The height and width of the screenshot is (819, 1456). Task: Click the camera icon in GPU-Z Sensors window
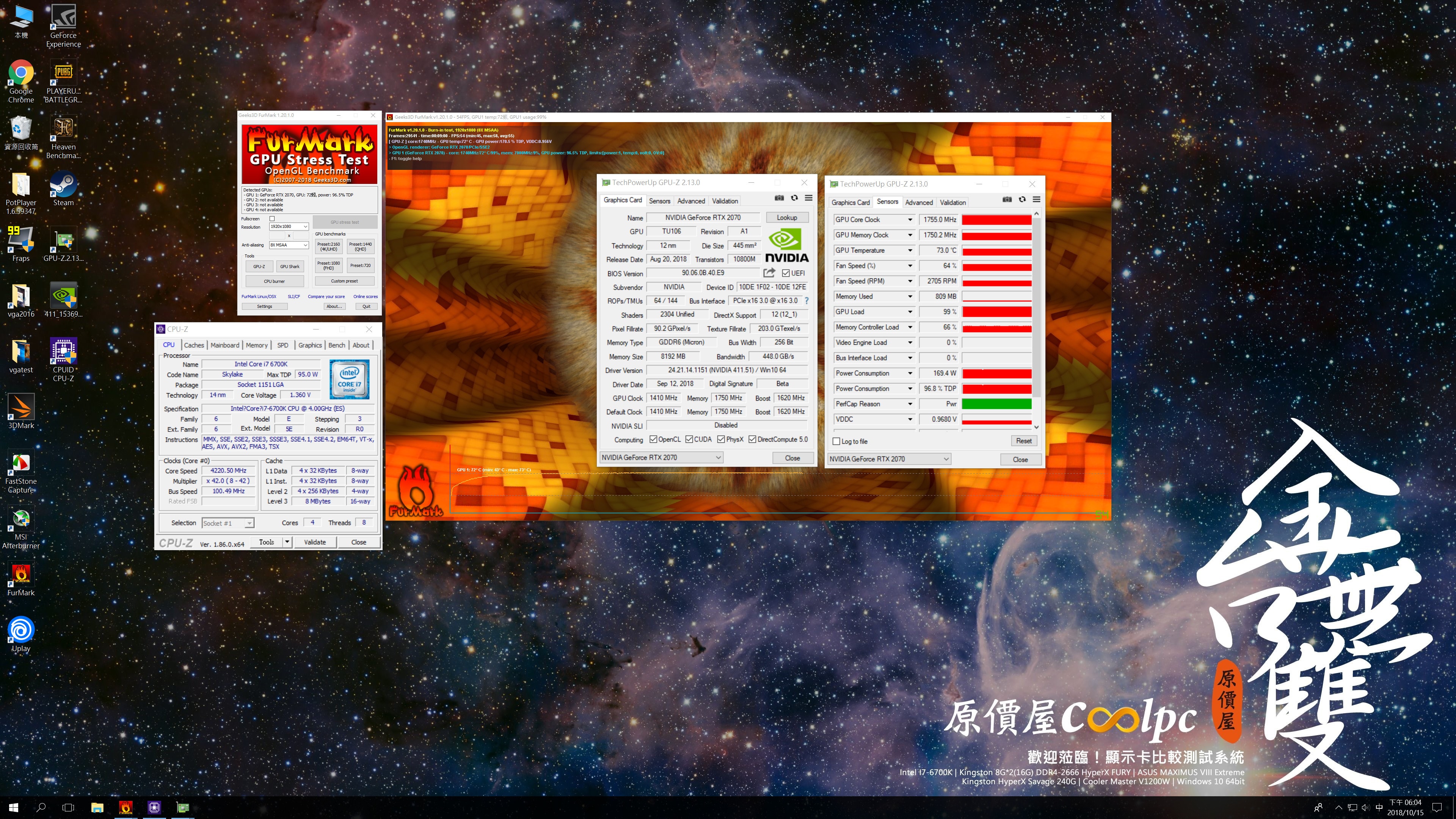(x=1007, y=199)
